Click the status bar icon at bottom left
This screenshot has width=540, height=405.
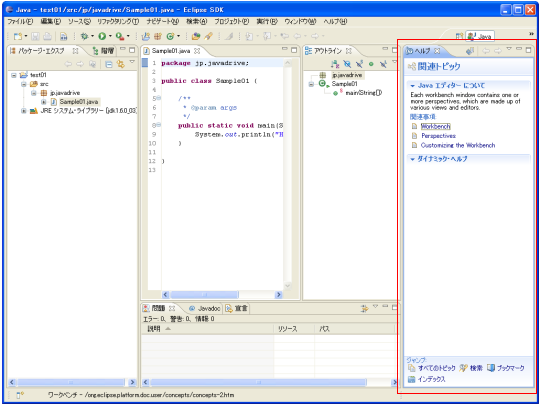[x=20, y=395]
